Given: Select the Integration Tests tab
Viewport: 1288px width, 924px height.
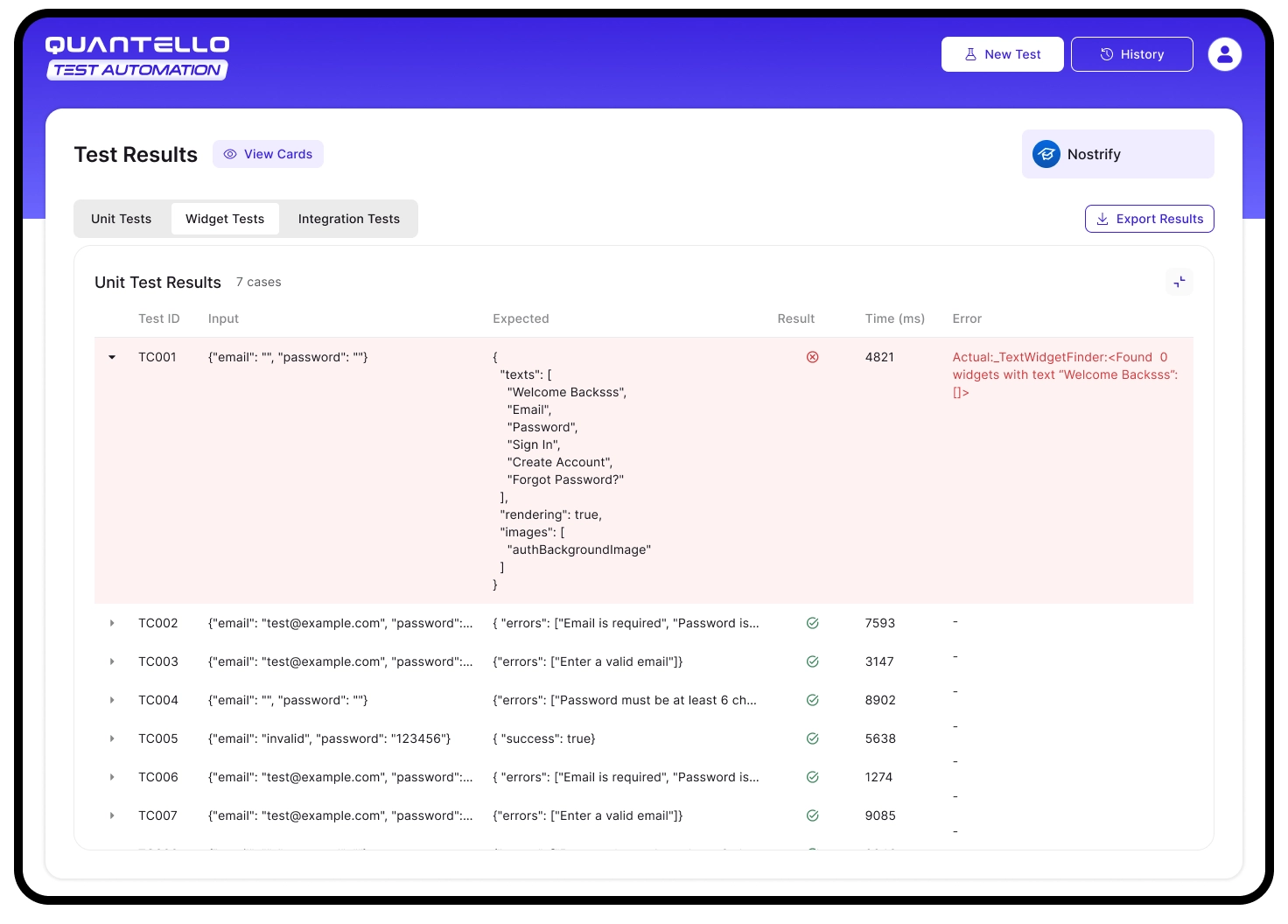Looking at the screenshot, I should pos(349,219).
